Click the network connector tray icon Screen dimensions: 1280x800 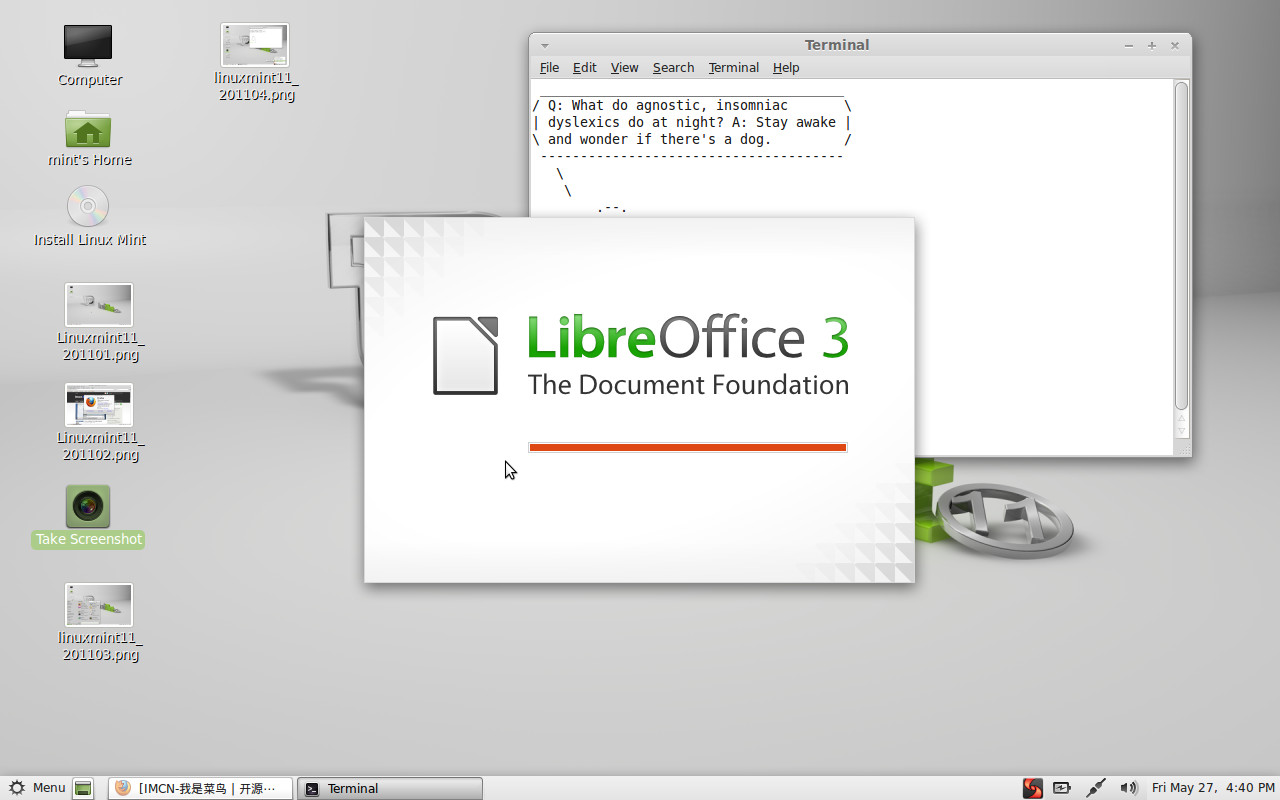click(1096, 788)
